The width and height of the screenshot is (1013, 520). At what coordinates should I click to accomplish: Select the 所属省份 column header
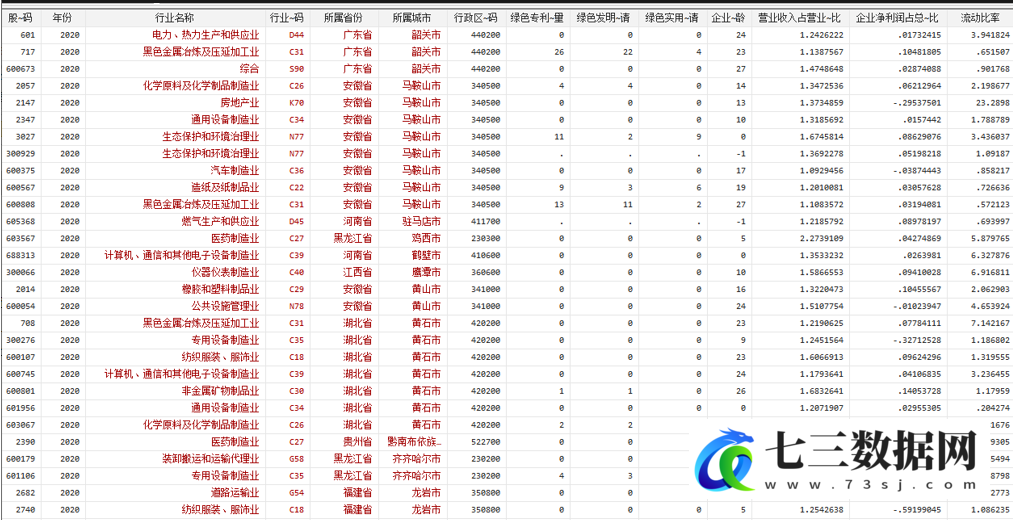(343, 17)
